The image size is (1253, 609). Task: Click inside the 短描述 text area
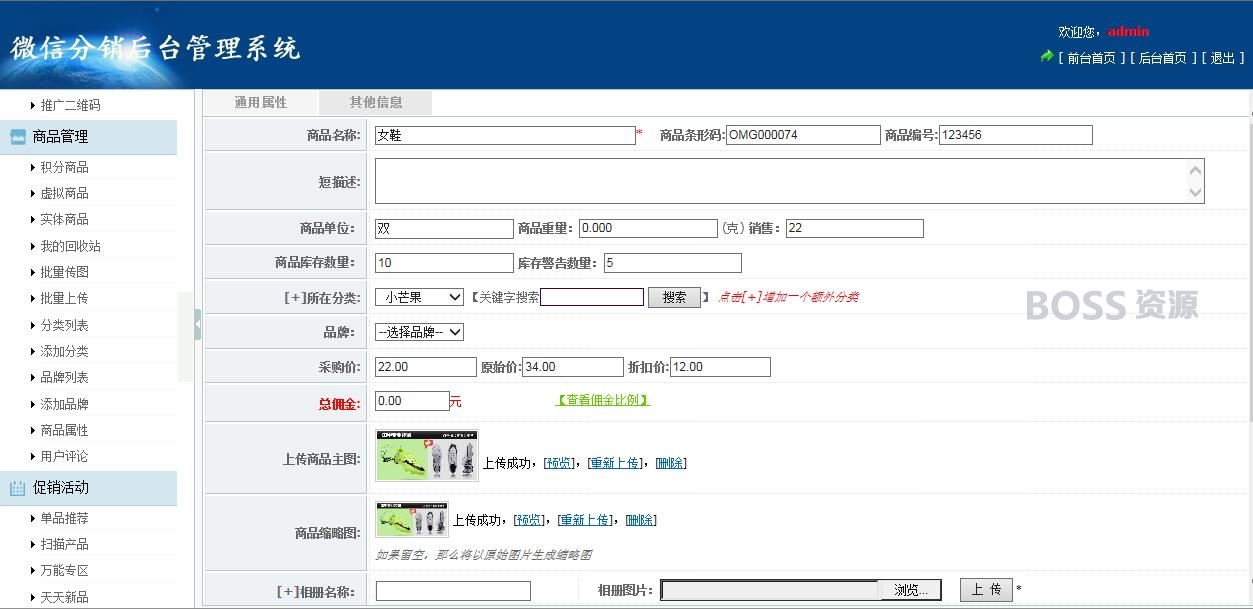tap(781, 181)
